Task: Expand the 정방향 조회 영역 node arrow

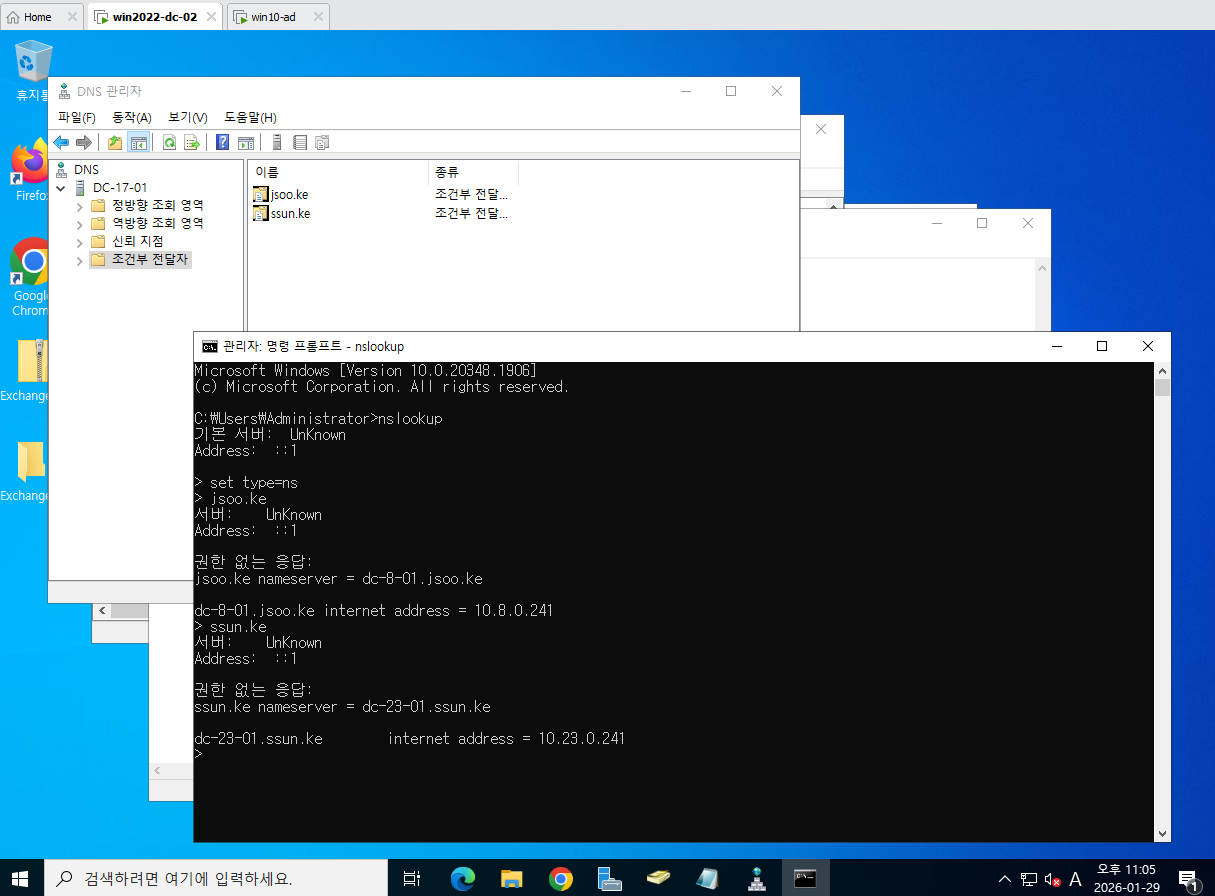Action: (80, 206)
